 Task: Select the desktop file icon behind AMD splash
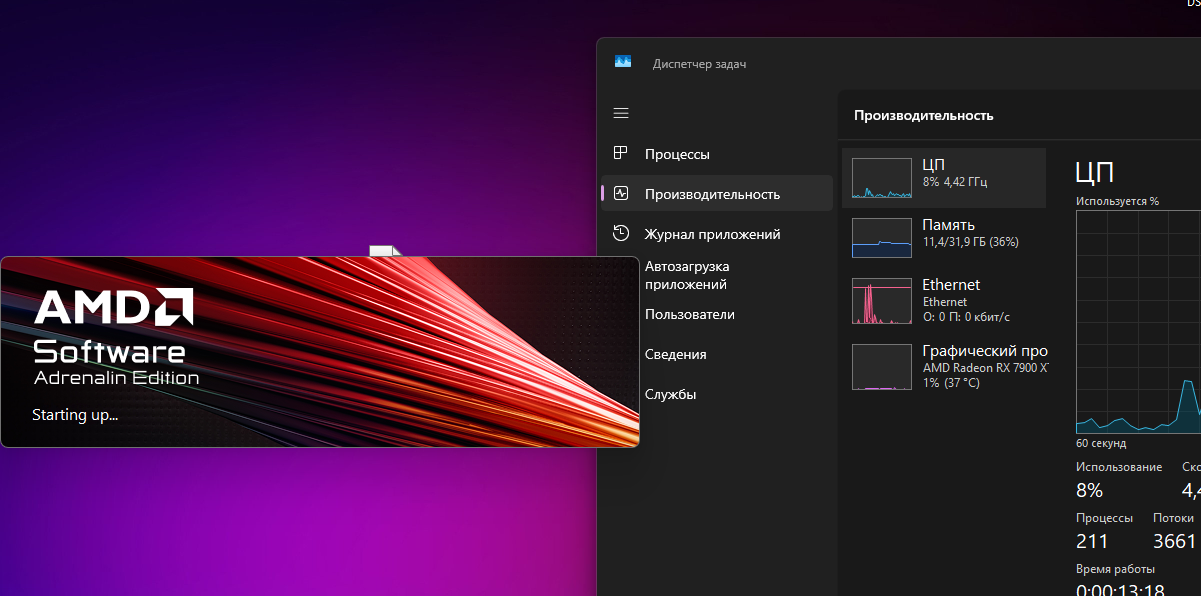click(x=384, y=250)
